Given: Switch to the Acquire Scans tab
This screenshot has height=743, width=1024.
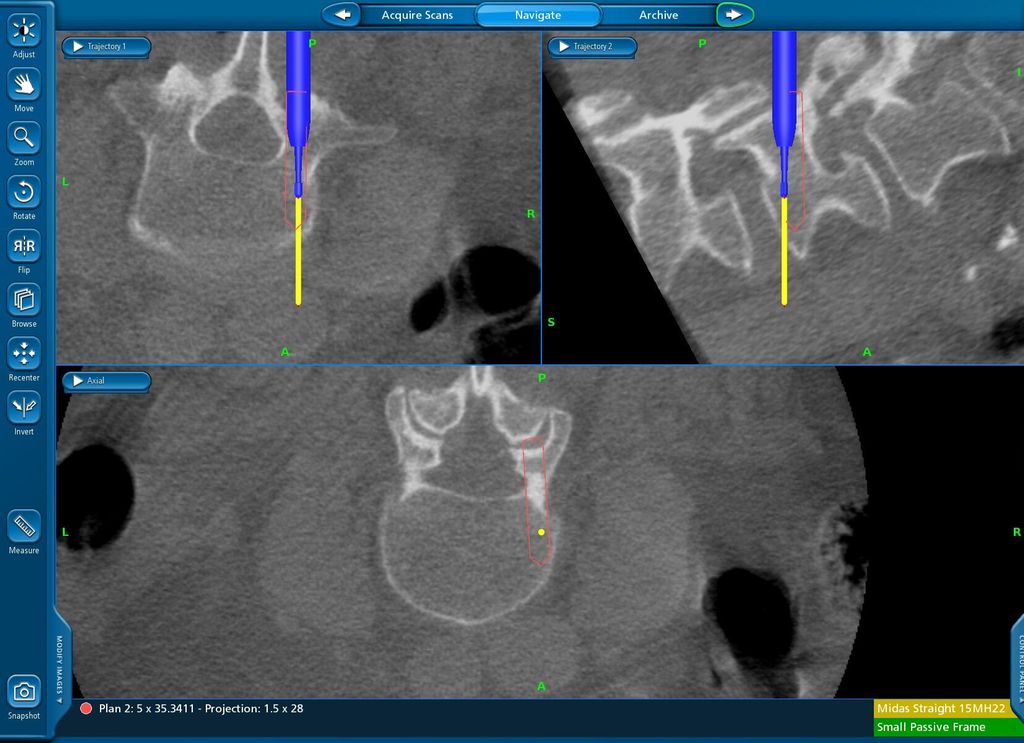Looking at the screenshot, I should [417, 15].
